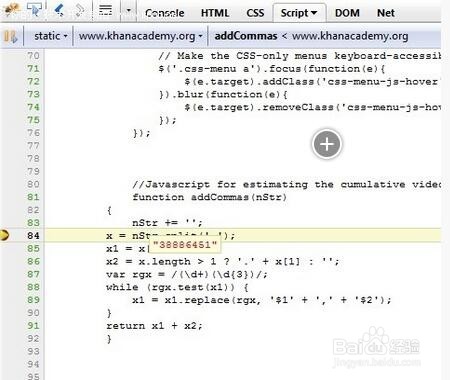Click the code "nStr += '';"

point(167,223)
